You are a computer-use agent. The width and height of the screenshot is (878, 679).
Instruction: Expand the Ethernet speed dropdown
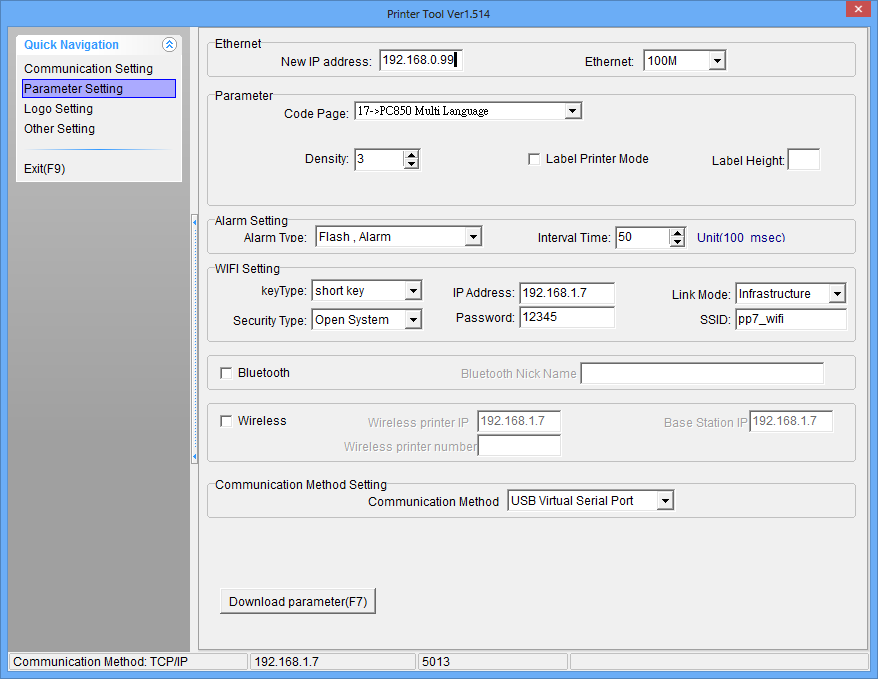coord(716,61)
